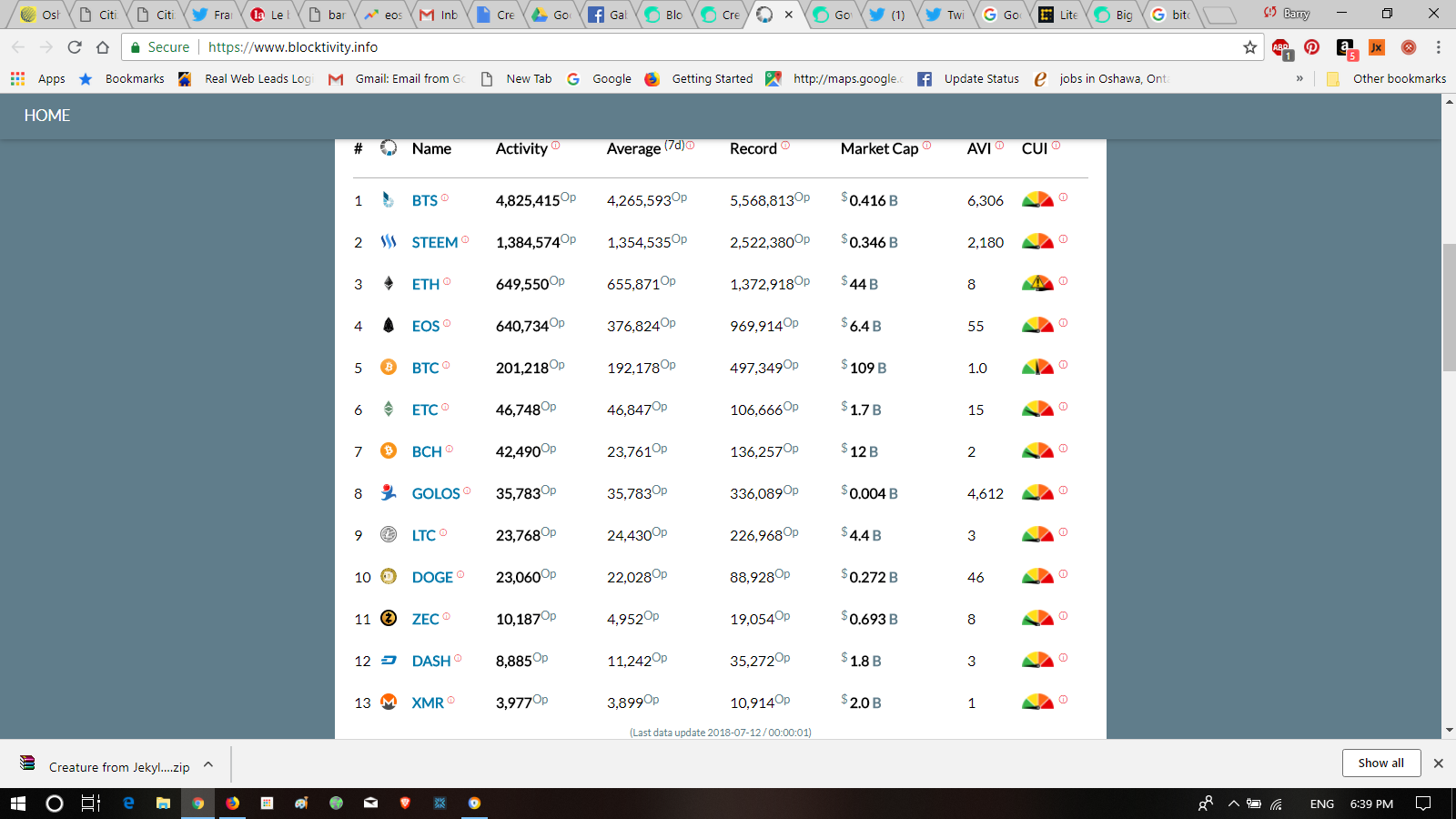The image size is (1456, 819).
Task: Click the EOS coin logo icon
Action: (389, 326)
